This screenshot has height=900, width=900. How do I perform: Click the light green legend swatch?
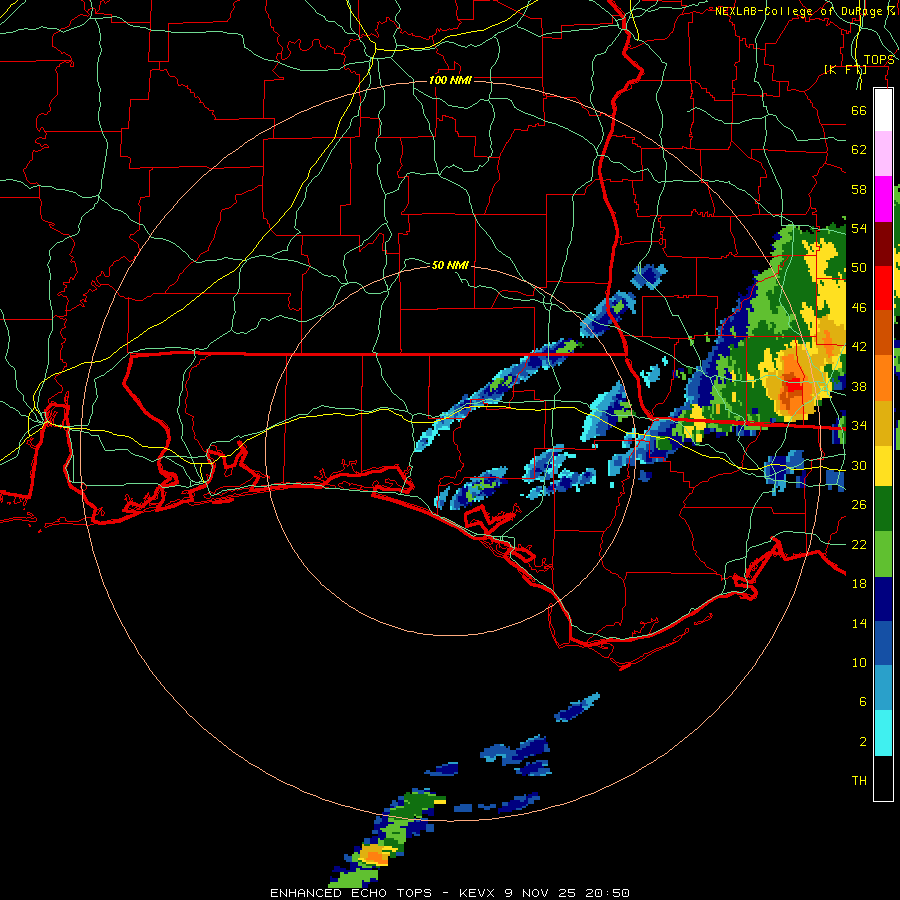tap(883, 554)
